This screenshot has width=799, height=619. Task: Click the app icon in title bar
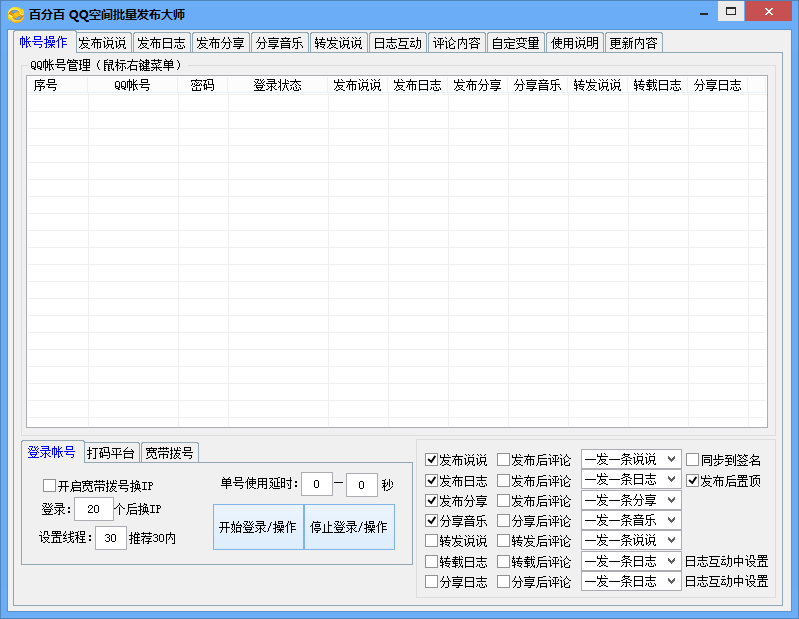15,14
